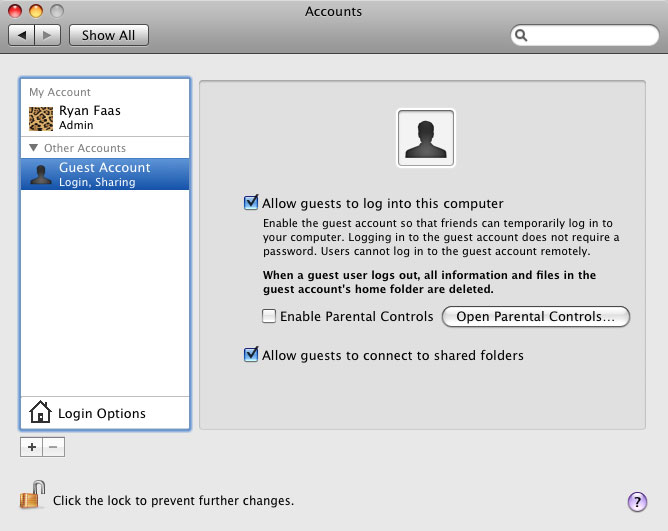The width and height of the screenshot is (668, 531).
Task: Open Parental Controls button
Action: pyautogui.click(x=535, y=317)
